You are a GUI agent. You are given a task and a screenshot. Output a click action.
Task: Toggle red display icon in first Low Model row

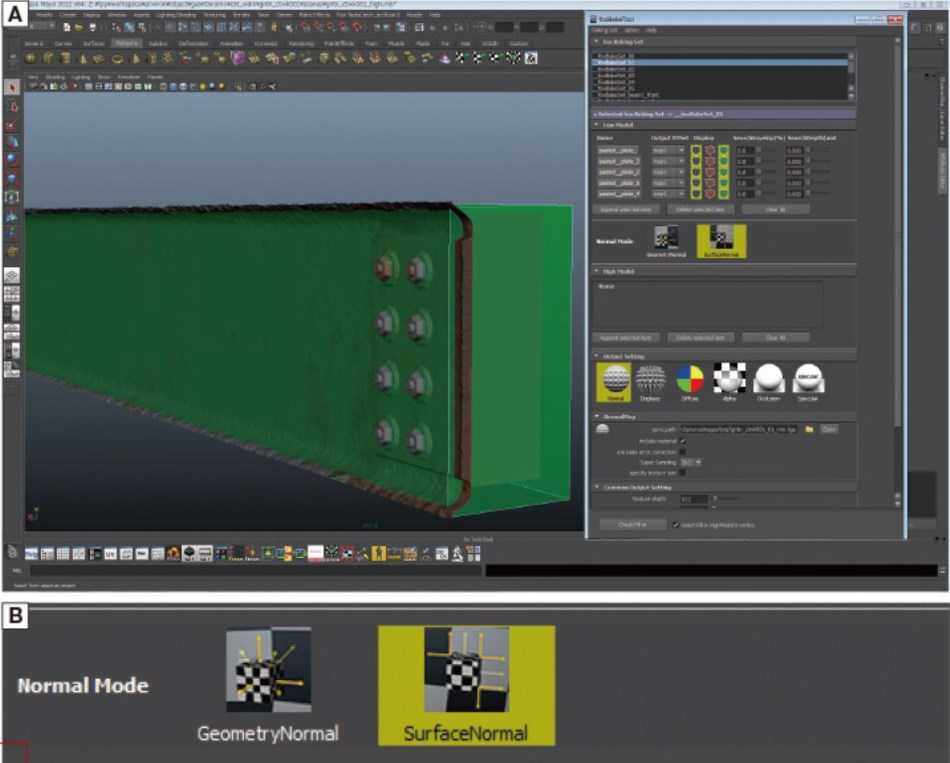click(x=709, y=150)
